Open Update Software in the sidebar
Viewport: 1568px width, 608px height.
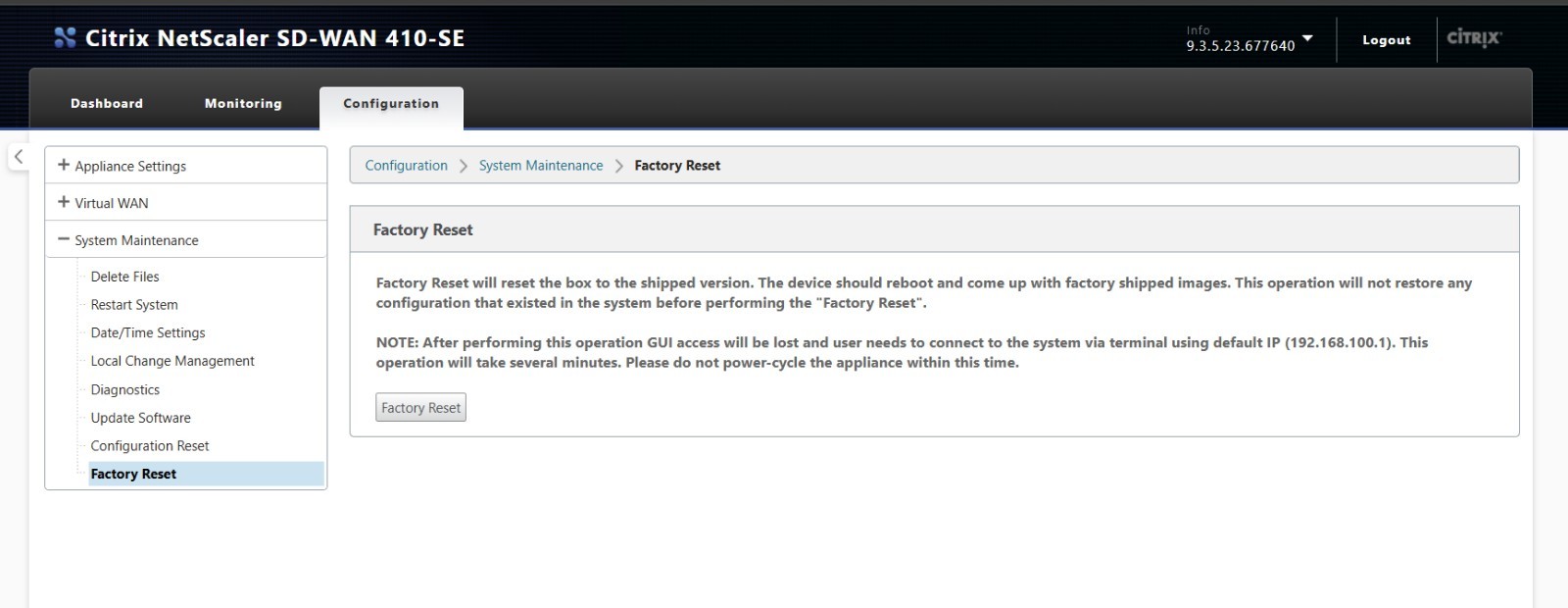pos(140,418)
